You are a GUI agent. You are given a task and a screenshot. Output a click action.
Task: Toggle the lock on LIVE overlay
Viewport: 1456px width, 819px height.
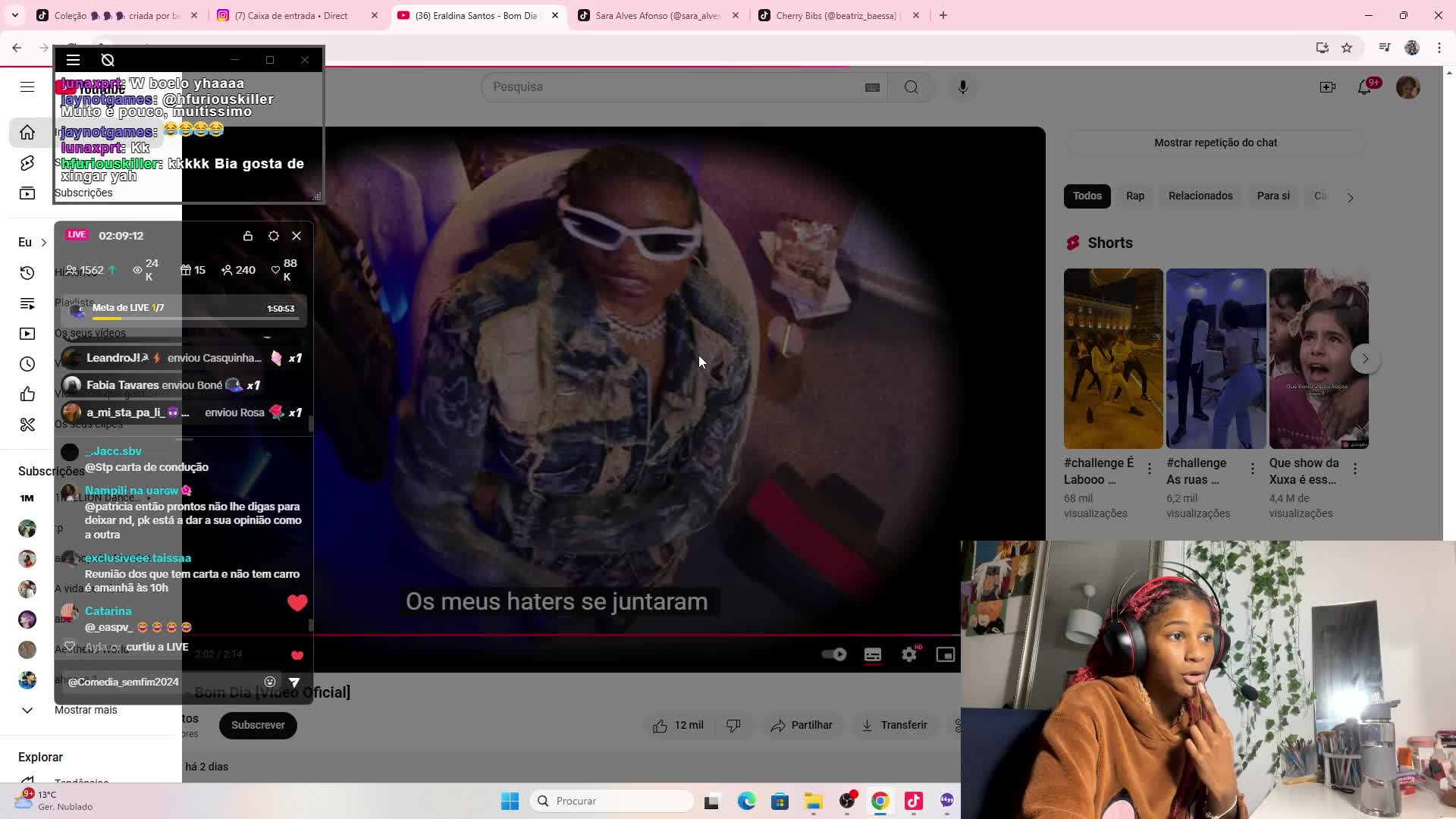click(x=248, y=236)
